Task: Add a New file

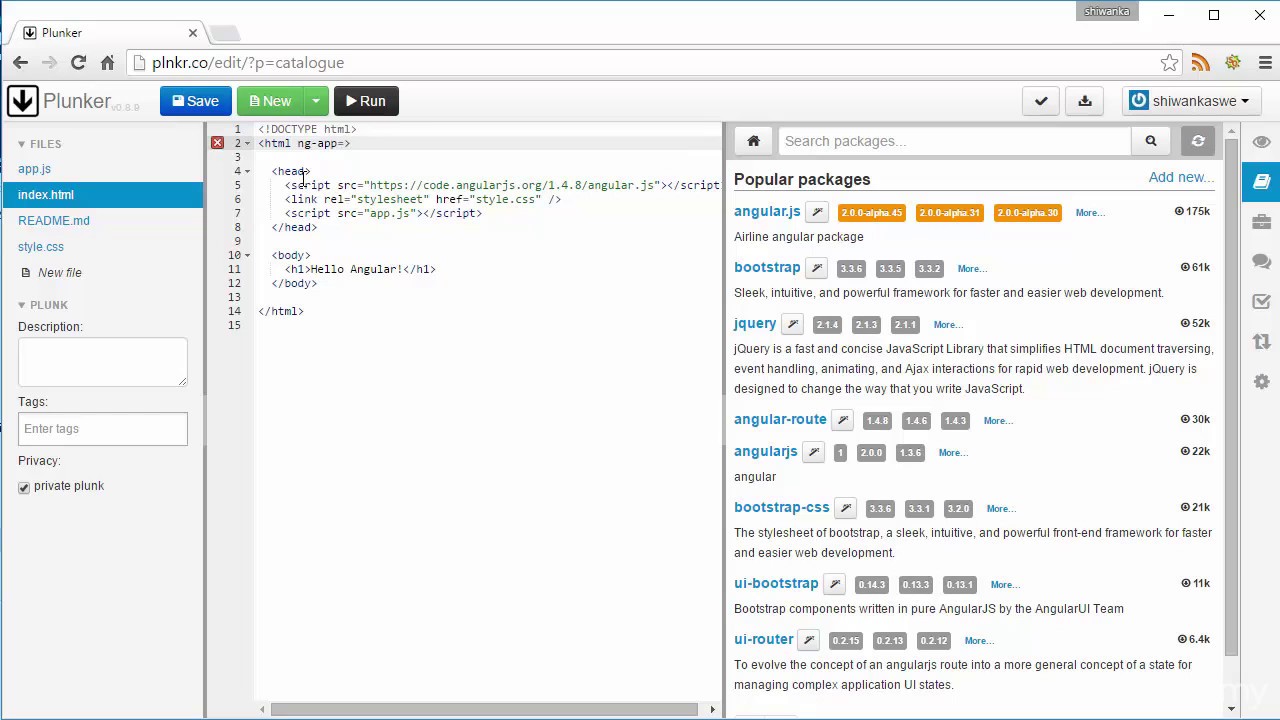Action: [x=52, y=273]
